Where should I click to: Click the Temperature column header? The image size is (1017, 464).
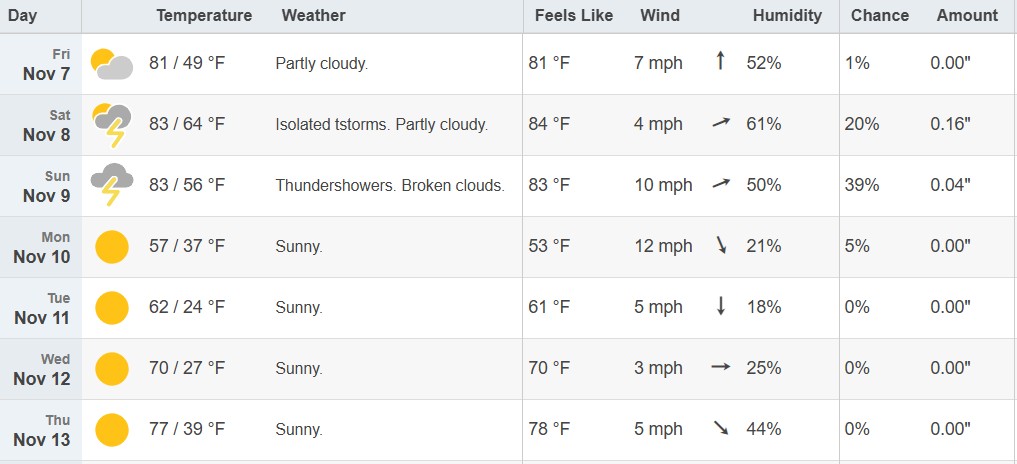204,15
